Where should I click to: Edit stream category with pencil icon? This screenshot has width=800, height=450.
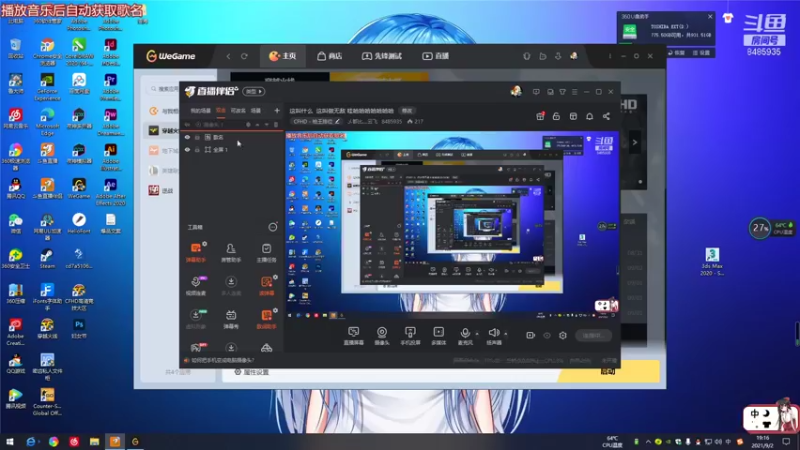(337, 121)
